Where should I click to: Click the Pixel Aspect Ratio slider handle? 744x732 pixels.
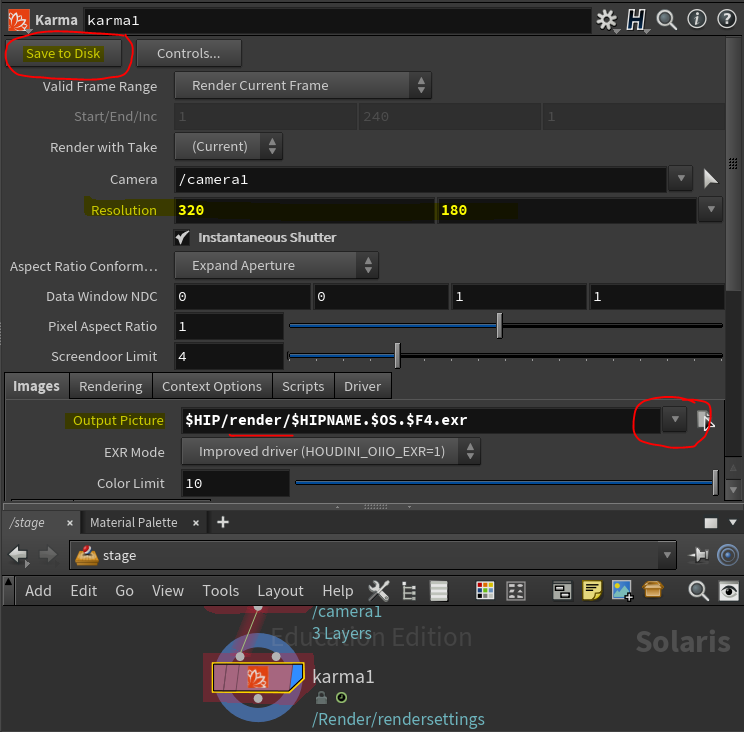pyautogui.click(x=499, y=326)
